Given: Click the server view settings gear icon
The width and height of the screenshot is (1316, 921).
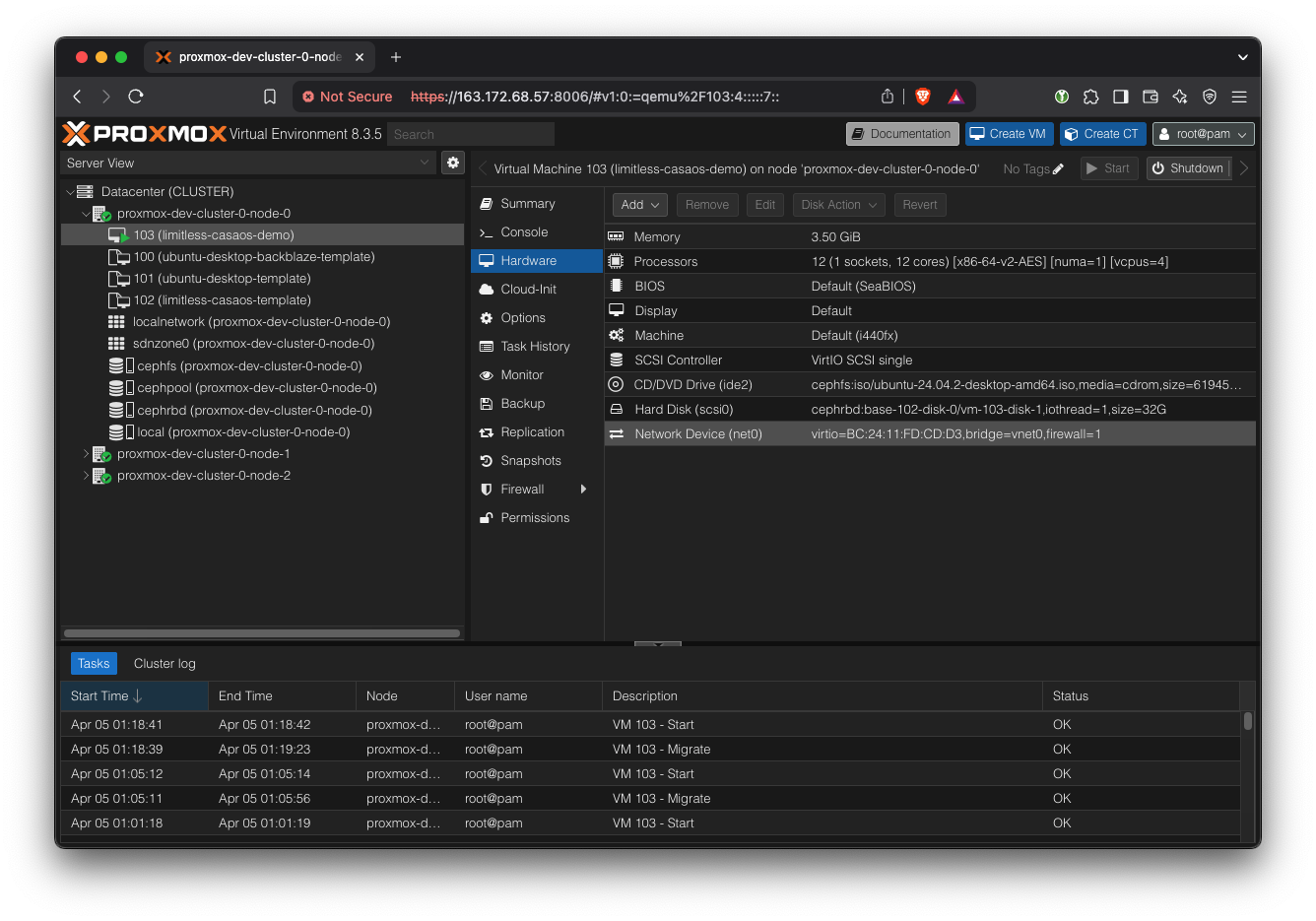Looking at the screenshot, I should [x=453, y=163].
